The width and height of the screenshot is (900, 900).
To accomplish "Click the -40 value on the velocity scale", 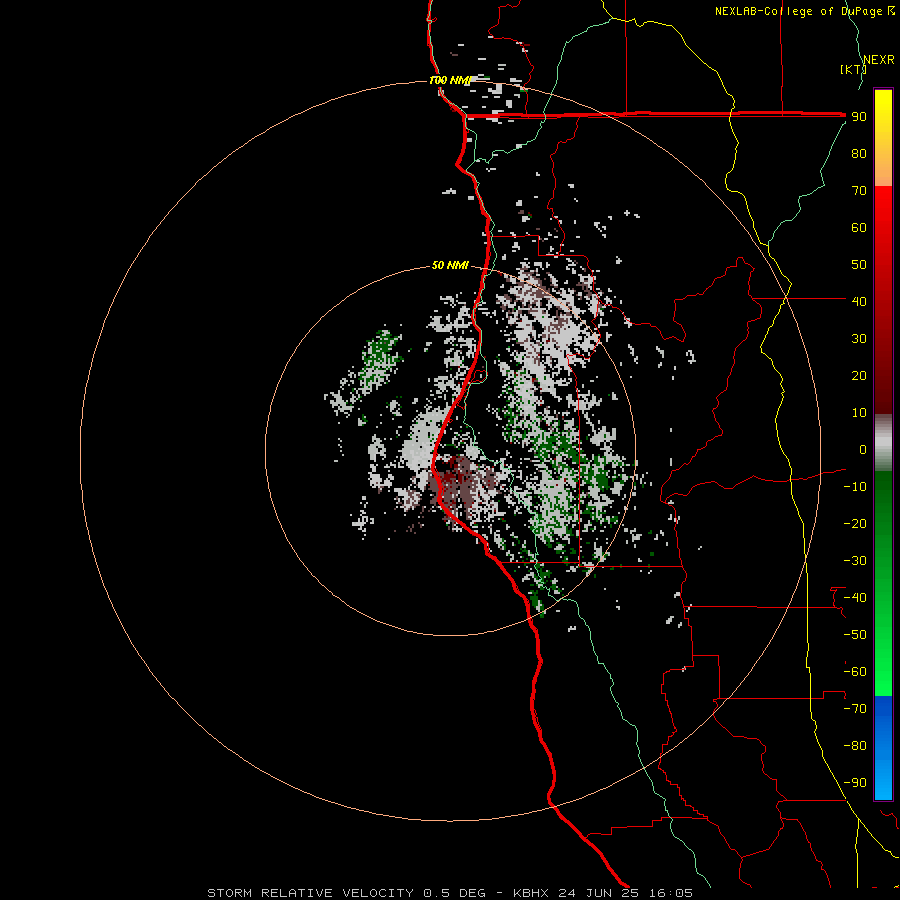I will pos(855,598).
